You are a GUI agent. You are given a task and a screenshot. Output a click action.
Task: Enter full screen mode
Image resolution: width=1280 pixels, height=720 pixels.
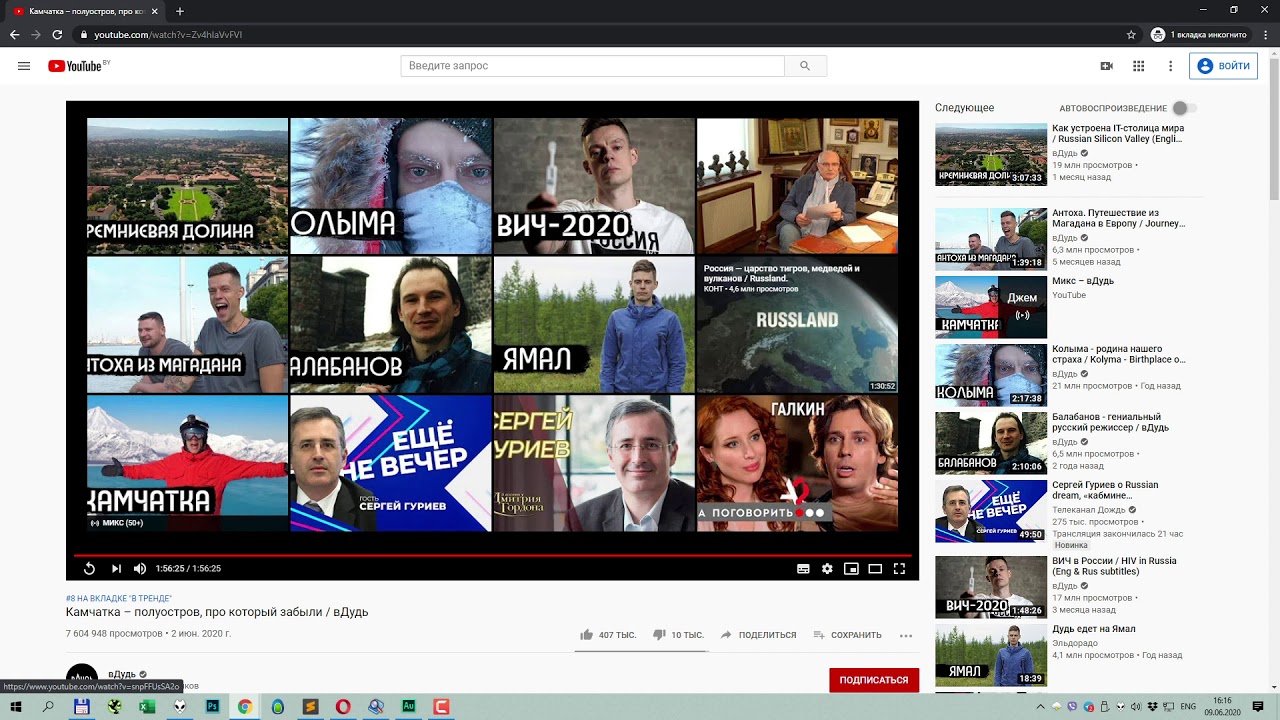(899, 568)
